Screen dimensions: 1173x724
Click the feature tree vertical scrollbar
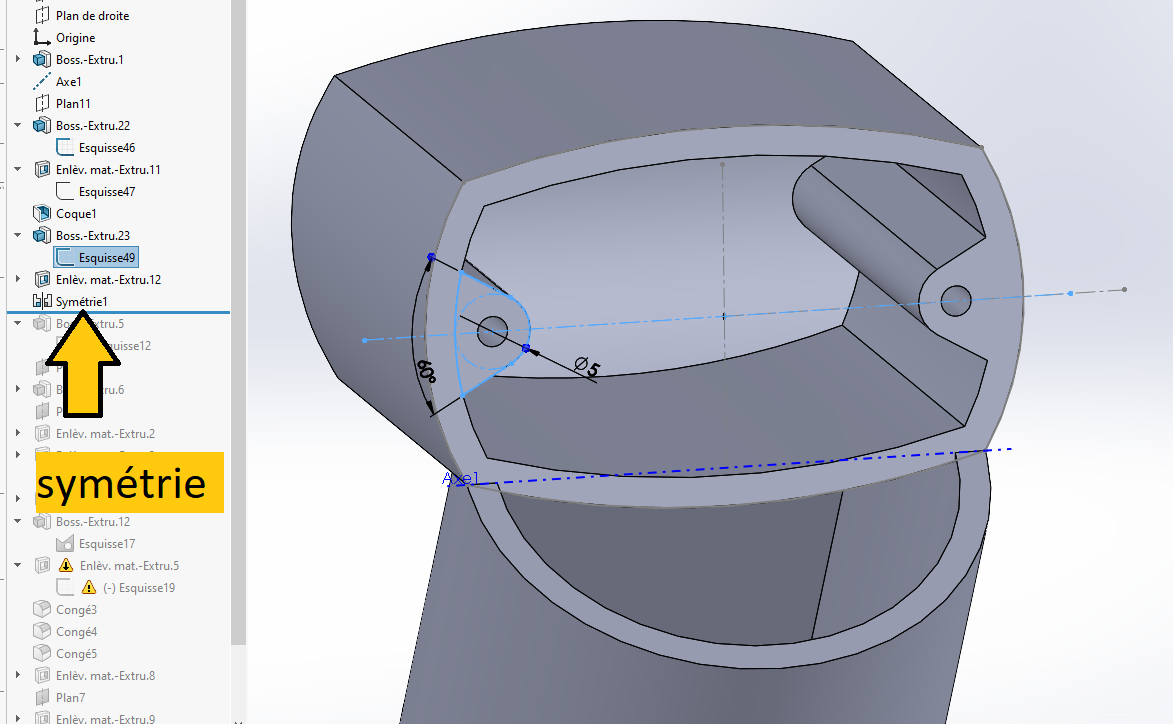click(238, 322)
